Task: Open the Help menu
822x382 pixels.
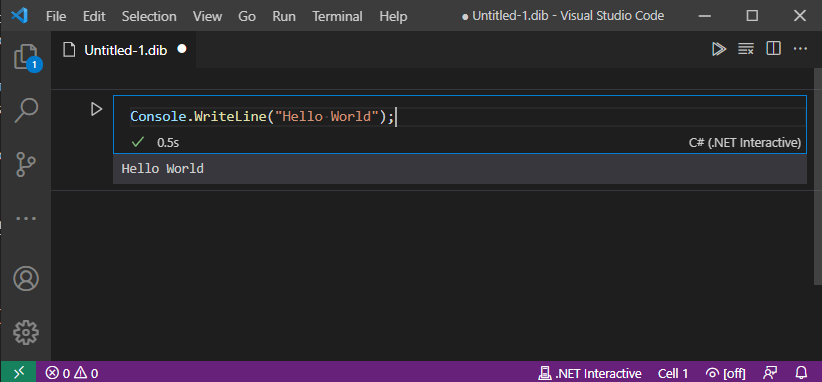Action: (393, 16)
